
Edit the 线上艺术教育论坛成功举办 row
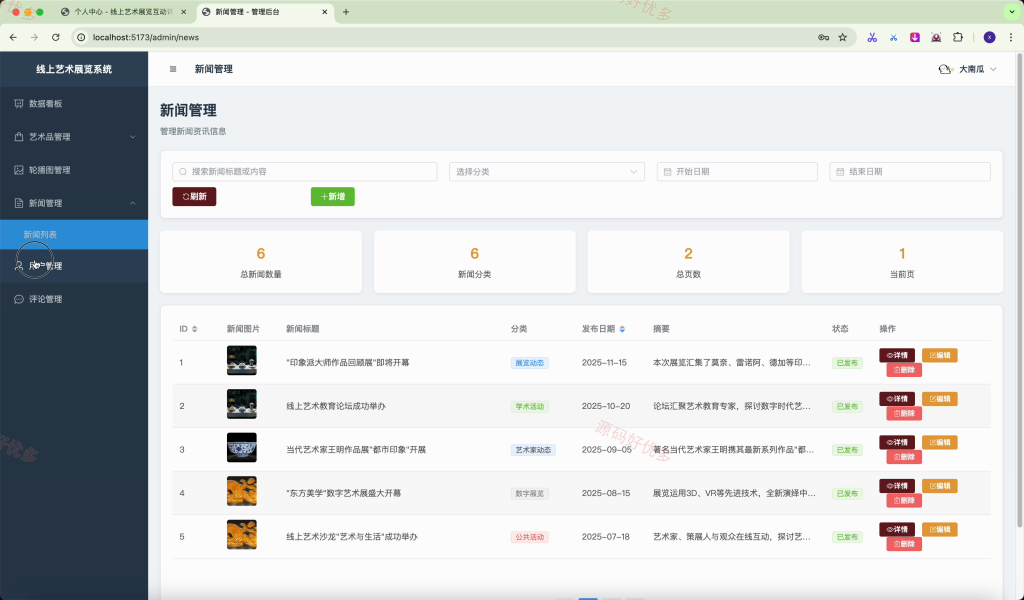click(x=940, y=399)
